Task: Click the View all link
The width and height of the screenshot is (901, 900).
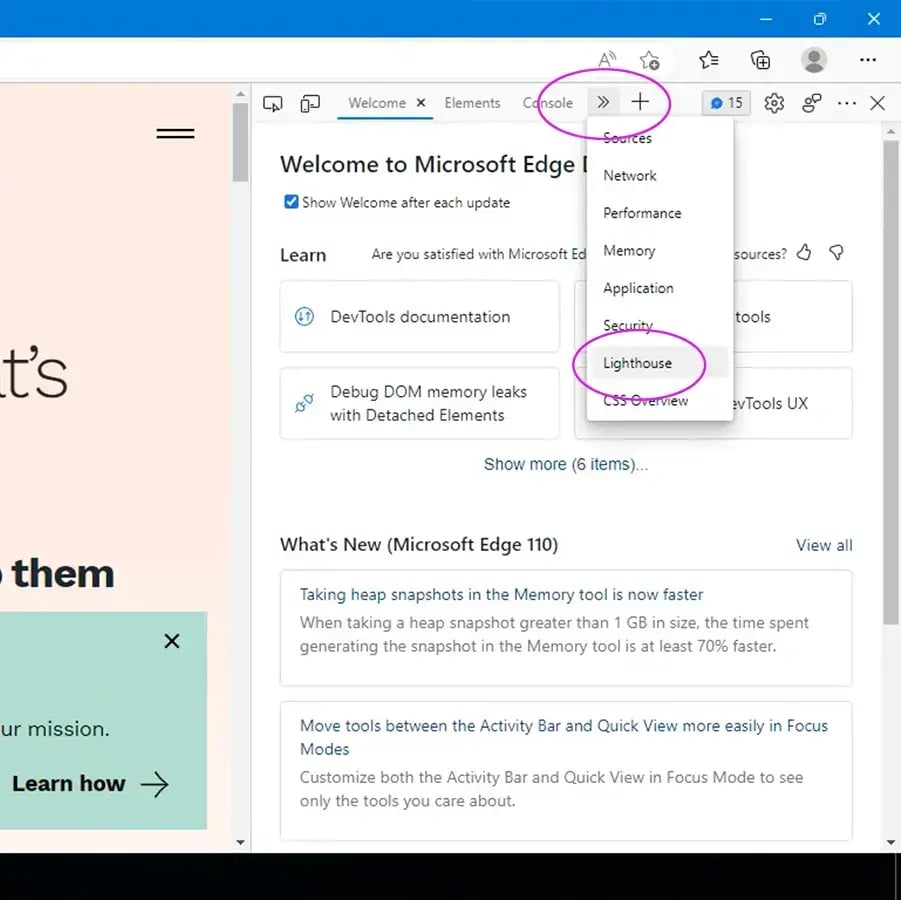Action: [824, 545]
